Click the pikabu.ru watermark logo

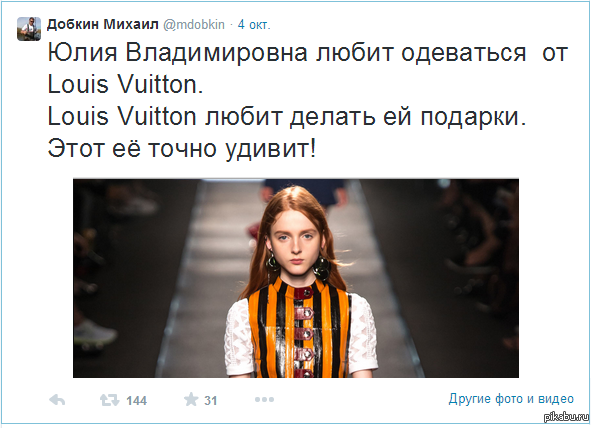coord(566,417)
